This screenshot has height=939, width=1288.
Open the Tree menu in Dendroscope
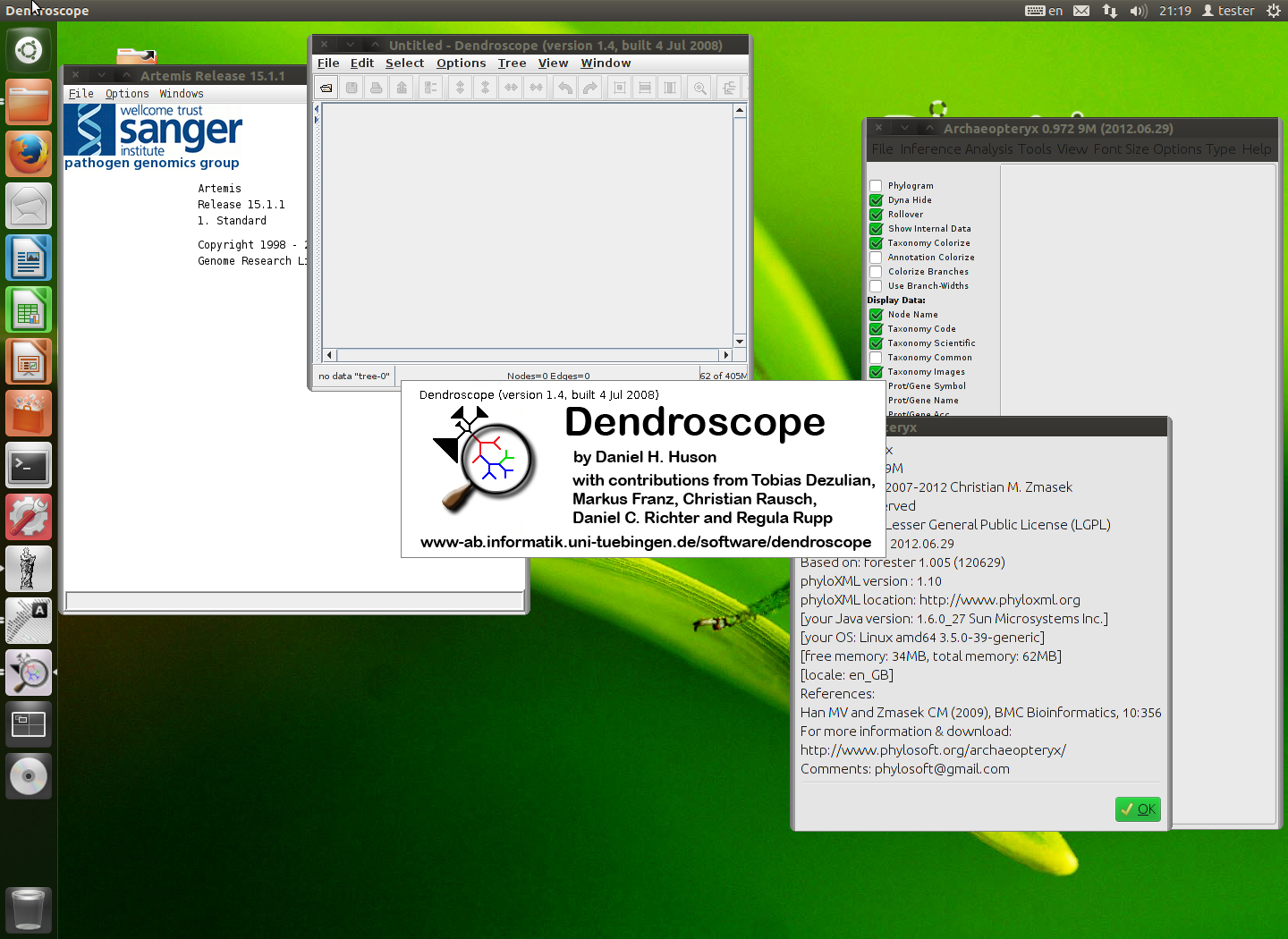pyautogui.click(x=512, y=63)
